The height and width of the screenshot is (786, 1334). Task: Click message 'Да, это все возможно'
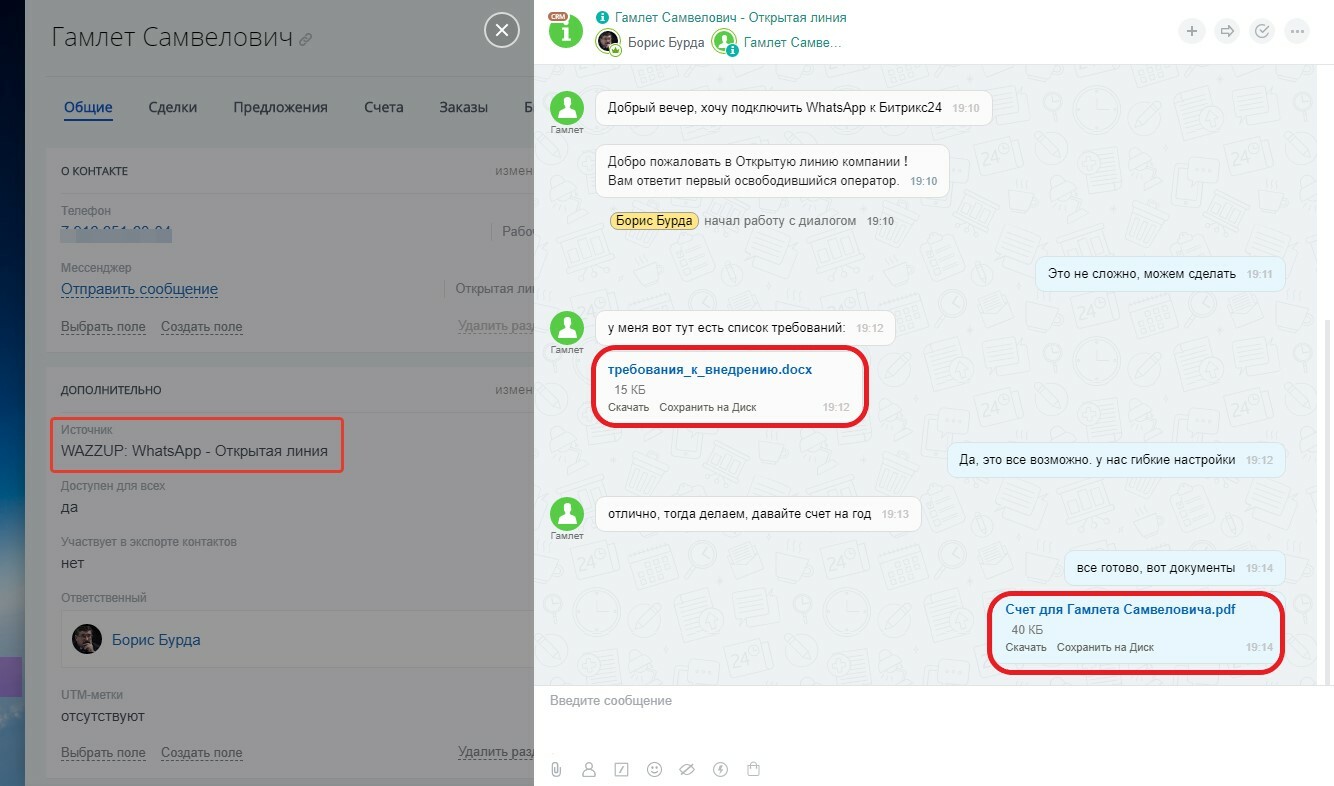pyautogui.click(x=1116, y=460)
